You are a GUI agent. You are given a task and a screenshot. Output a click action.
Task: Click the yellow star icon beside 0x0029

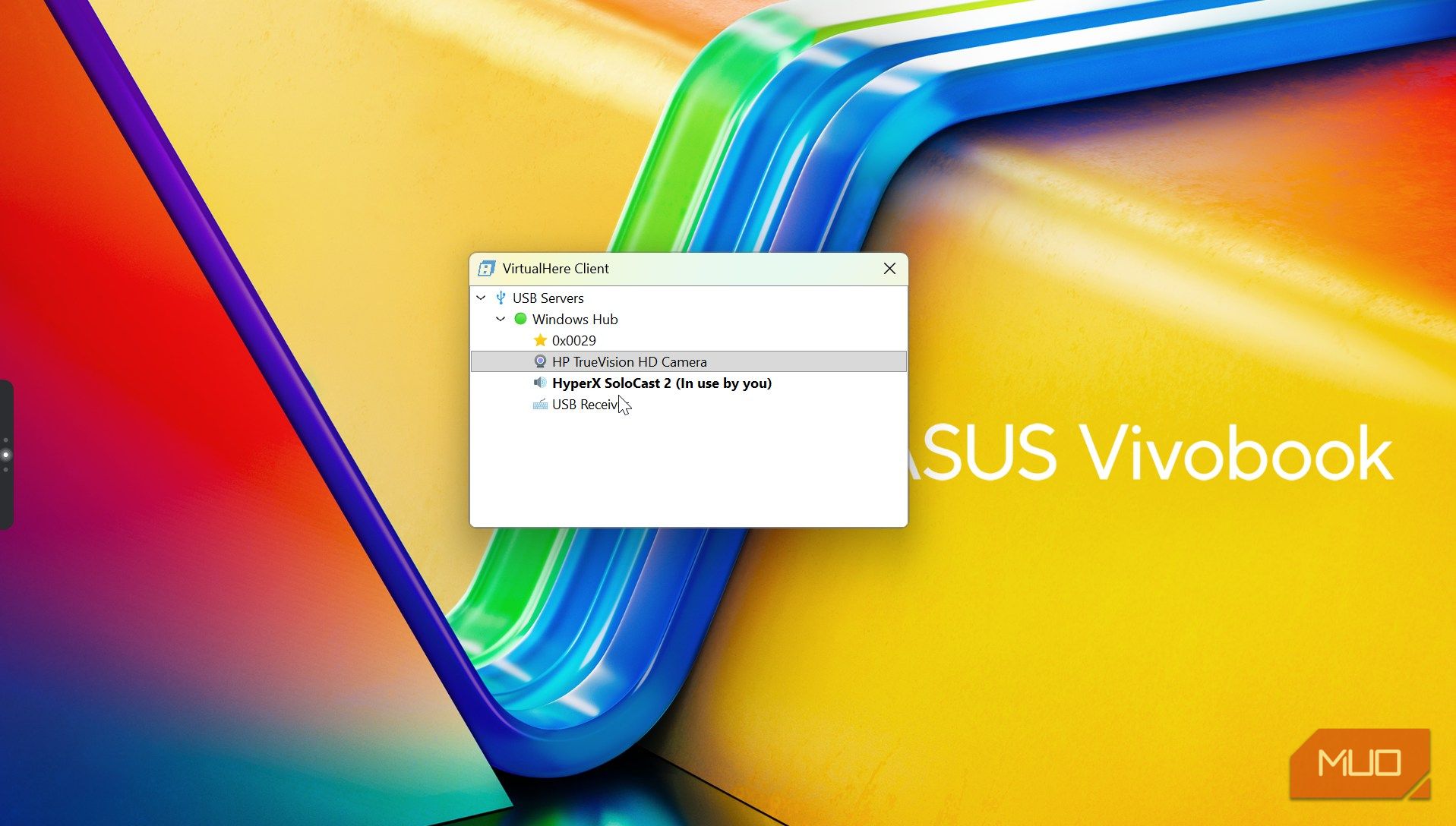pyautogui.click(x=540, y=340)
